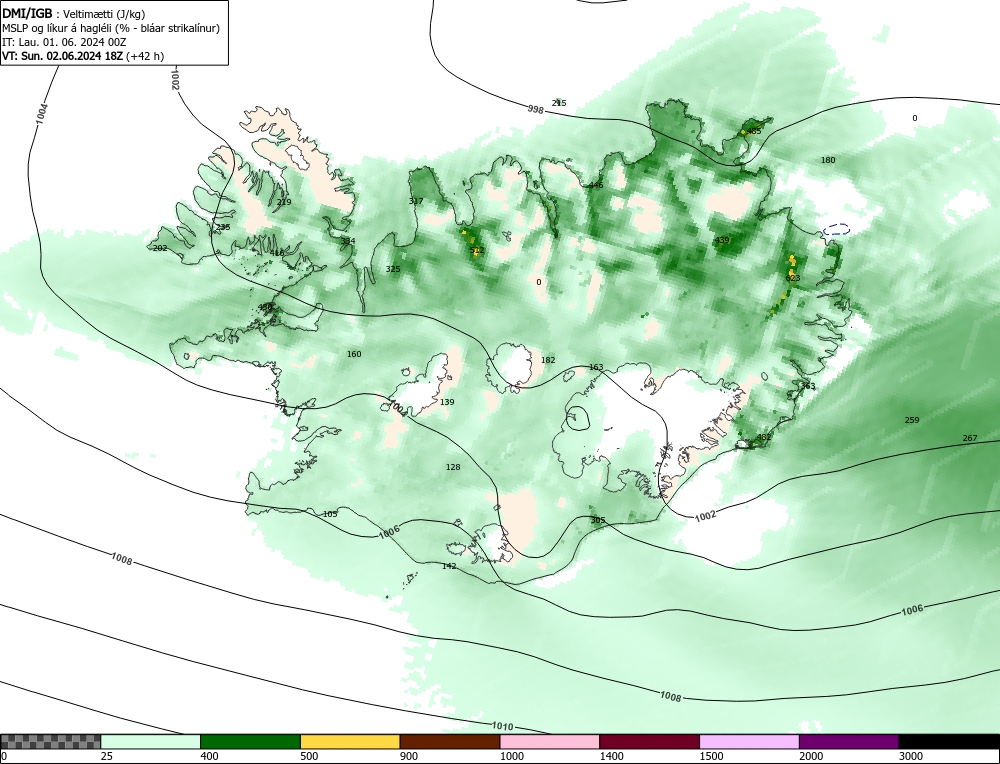Screen dimensions: 1000x764
Task: Select the legend scale label 400
Action: [x=209, y=756]
